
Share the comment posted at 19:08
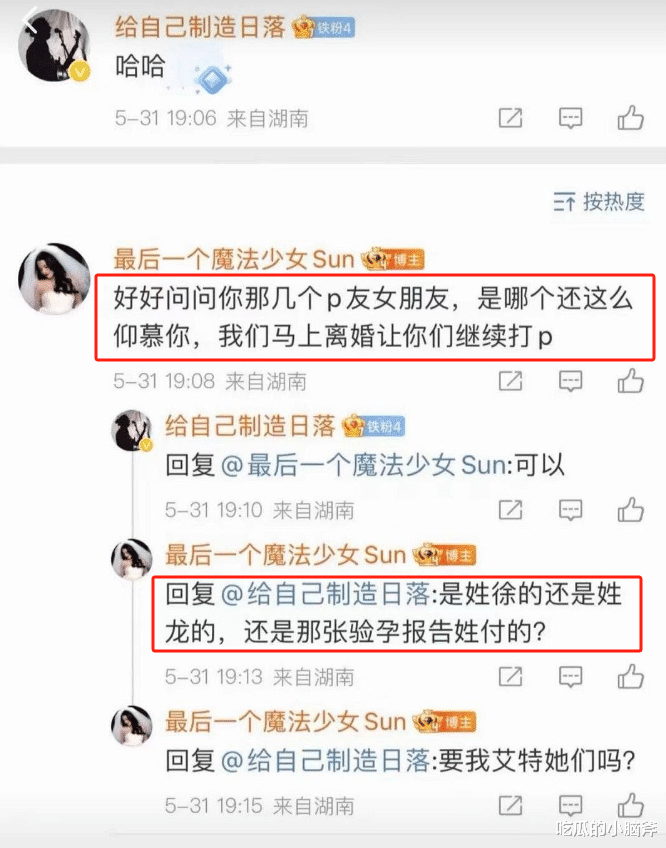tap(510, 381)
